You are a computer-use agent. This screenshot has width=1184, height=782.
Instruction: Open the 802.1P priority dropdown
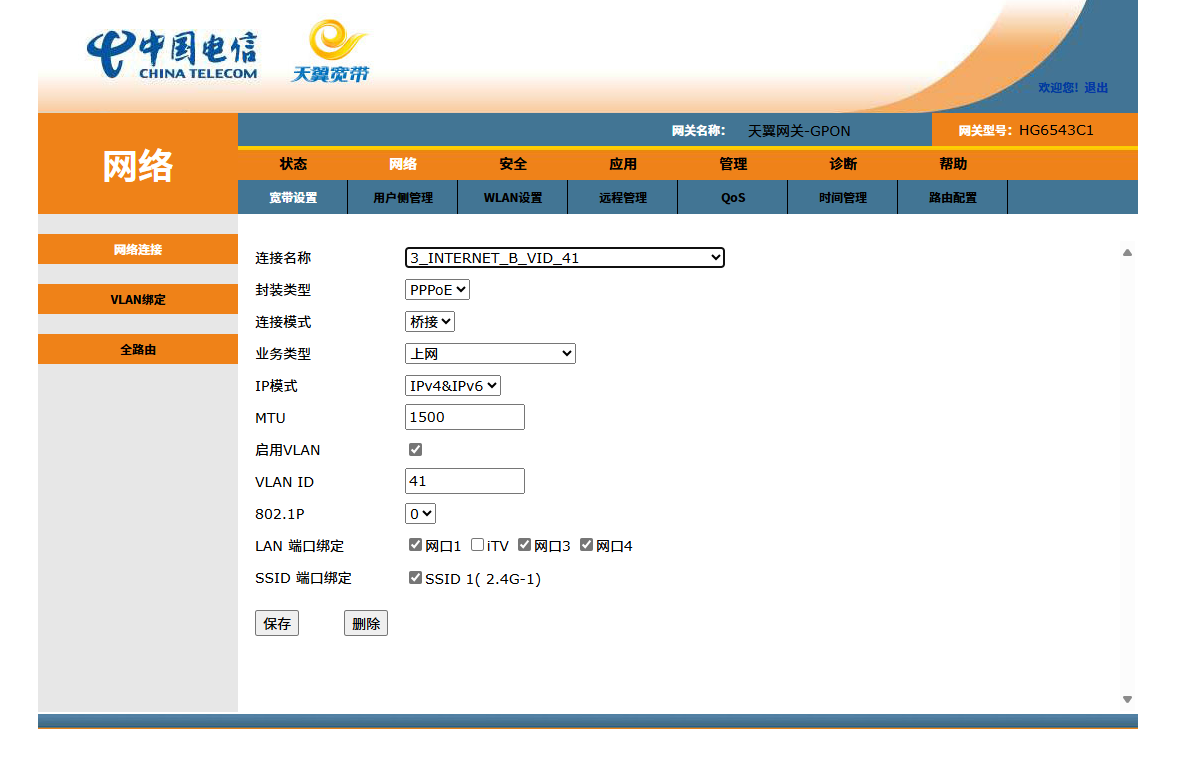click(x=420, y=514)
